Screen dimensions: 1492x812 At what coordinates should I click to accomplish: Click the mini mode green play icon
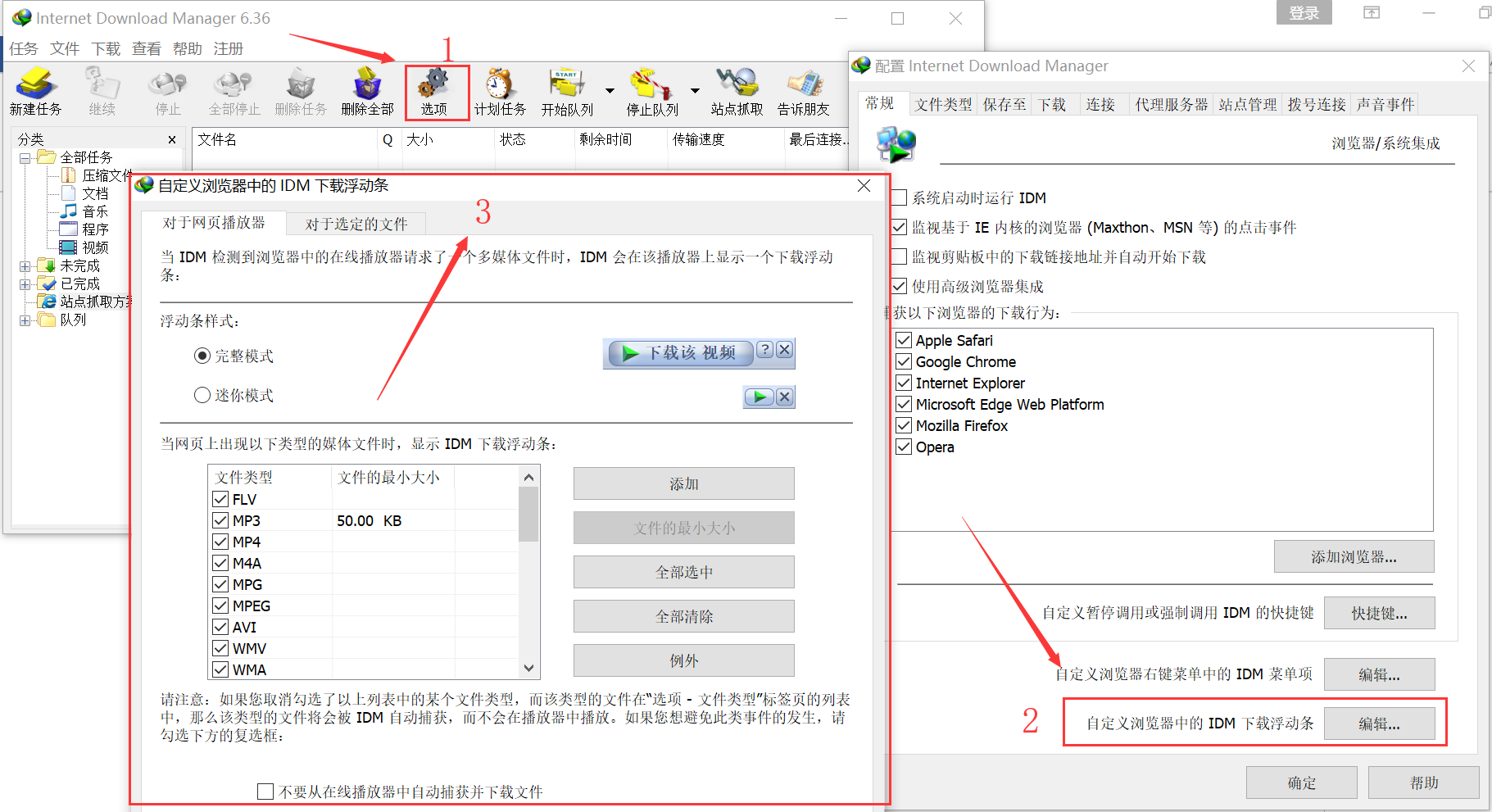pos(760,397)
